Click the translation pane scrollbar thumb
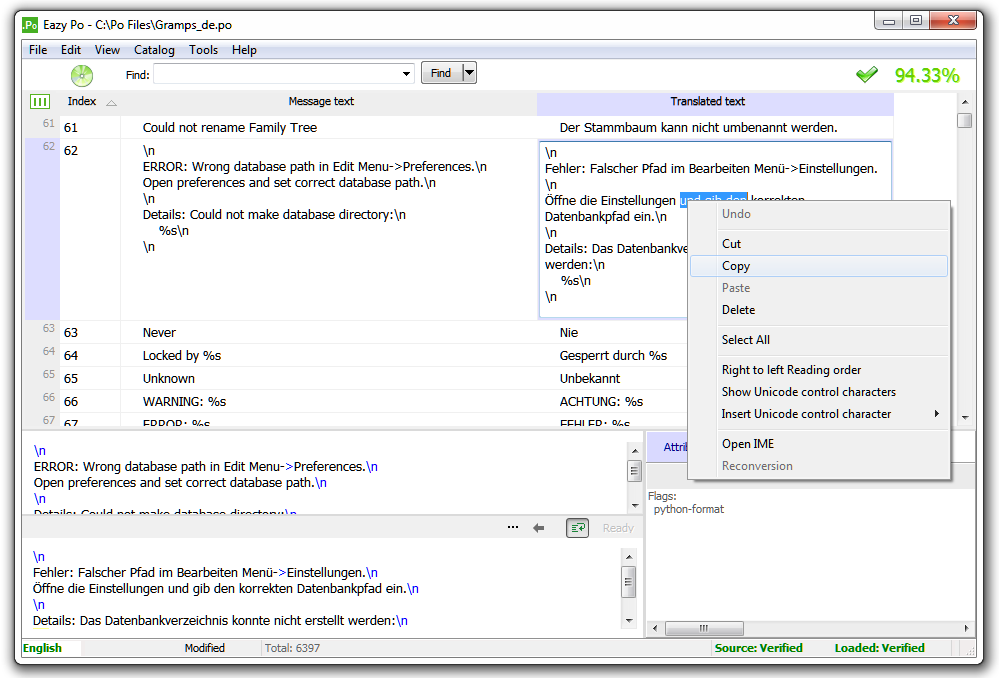999x678 pixels. tap(629, 582)
